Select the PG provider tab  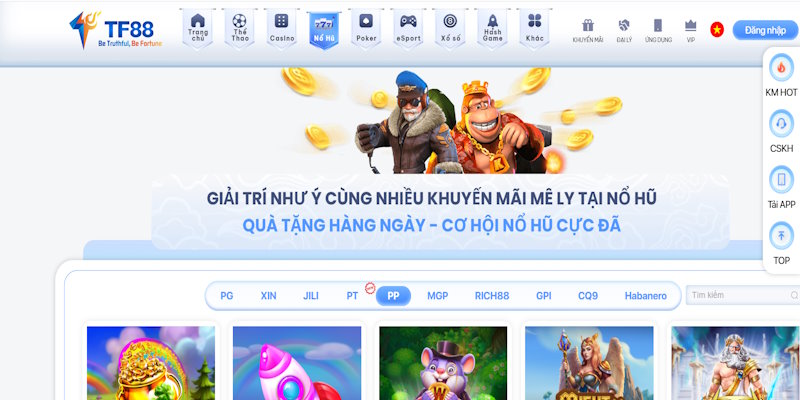pyautogui.click(x=227, y=296)
